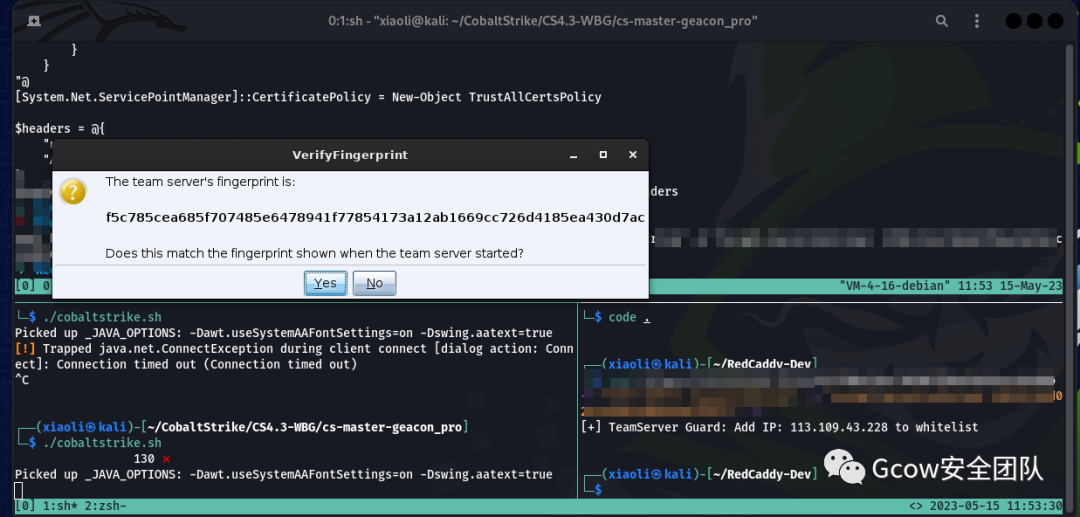The height and width of the screenshot is (517, 1080).
Task: Click the first black window control circle
Action: pyautogui.click(x=1014, y=21)
